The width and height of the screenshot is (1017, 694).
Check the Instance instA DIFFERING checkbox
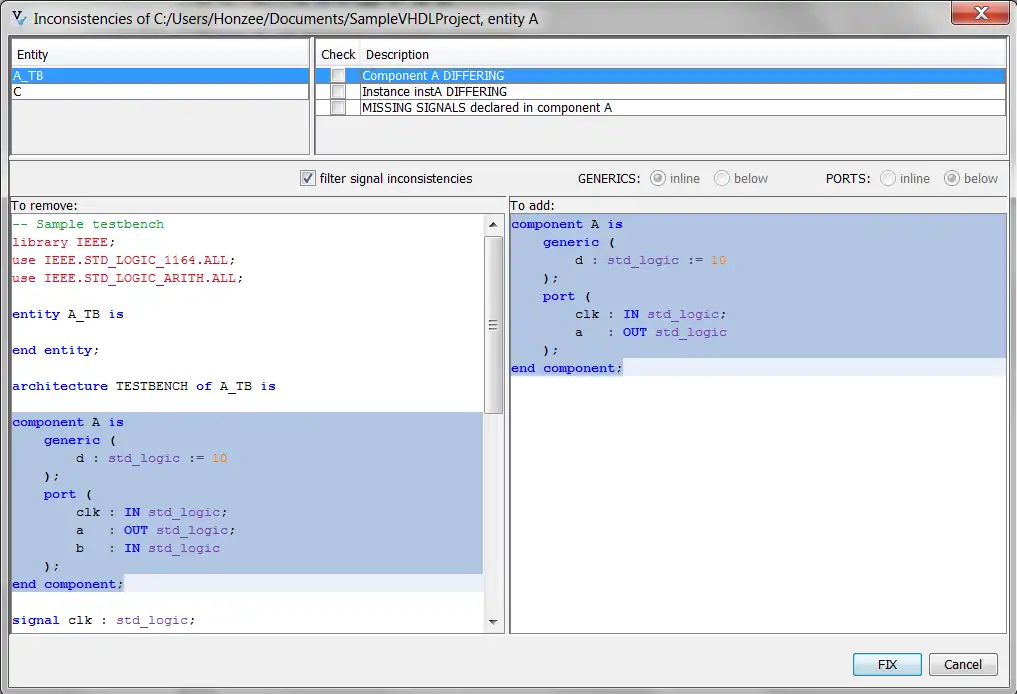(338, 92)
